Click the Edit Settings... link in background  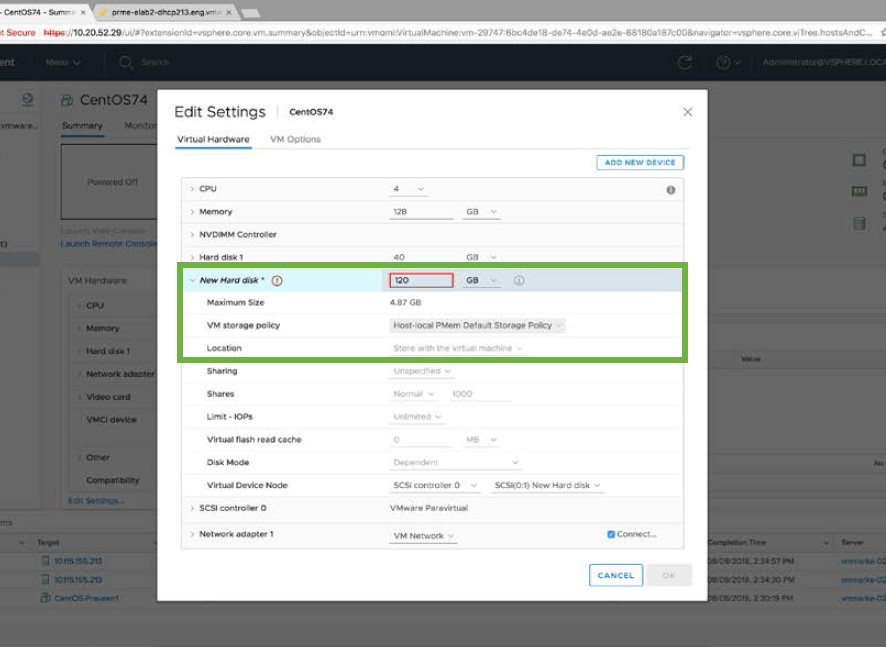tap(96, 501)
